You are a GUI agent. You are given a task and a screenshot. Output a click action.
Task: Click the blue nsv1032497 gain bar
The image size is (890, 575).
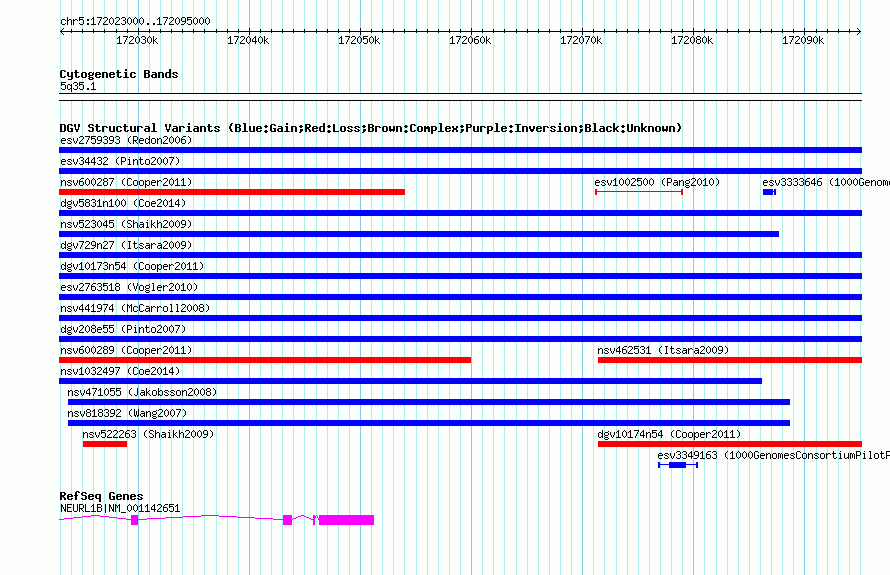[x=410, y=381]
